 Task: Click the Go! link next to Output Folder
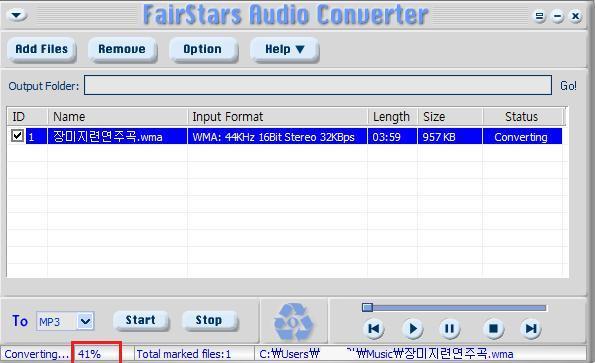(568, 86)
